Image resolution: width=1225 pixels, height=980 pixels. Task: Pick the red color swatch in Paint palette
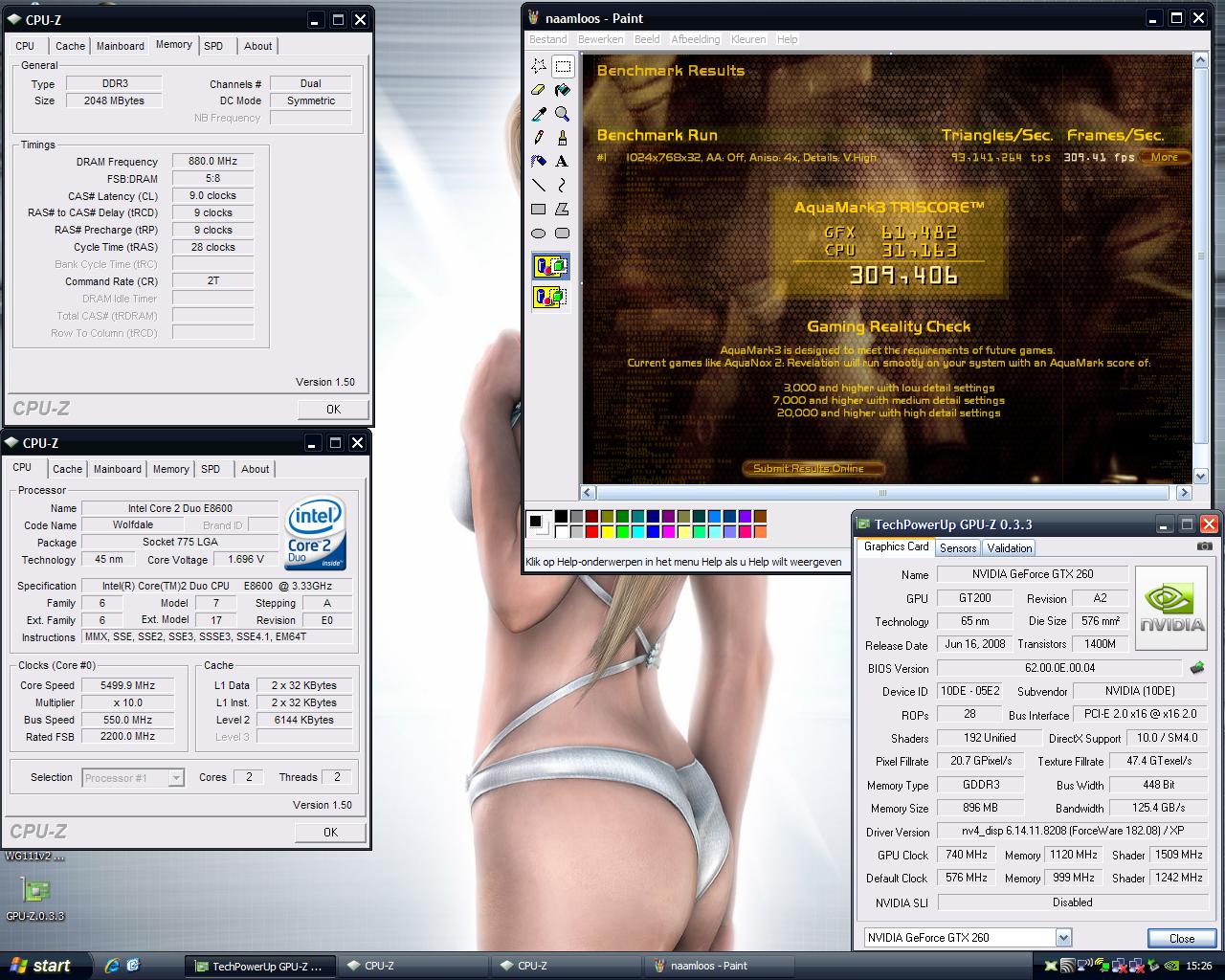(592, 532)
